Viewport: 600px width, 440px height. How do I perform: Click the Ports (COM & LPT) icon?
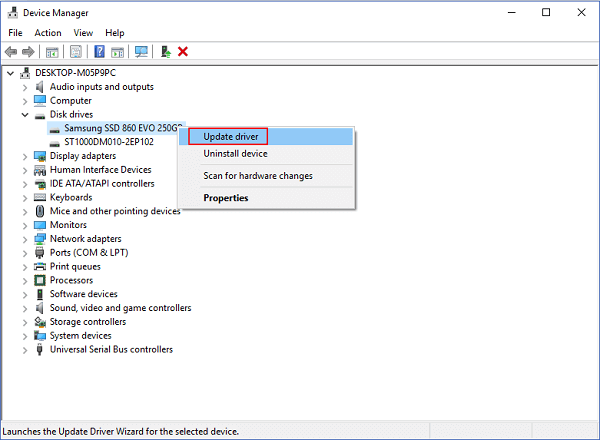[40, 253]
